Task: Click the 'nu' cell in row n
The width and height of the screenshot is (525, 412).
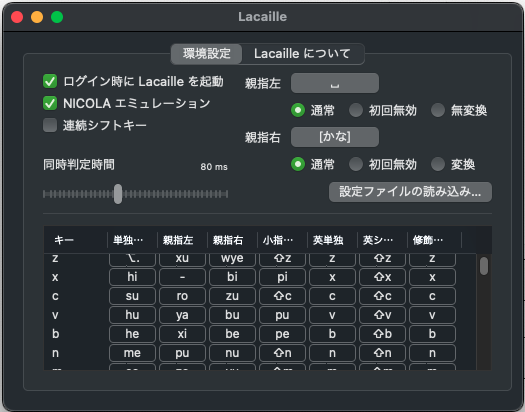Action: [x=232, y=353]
